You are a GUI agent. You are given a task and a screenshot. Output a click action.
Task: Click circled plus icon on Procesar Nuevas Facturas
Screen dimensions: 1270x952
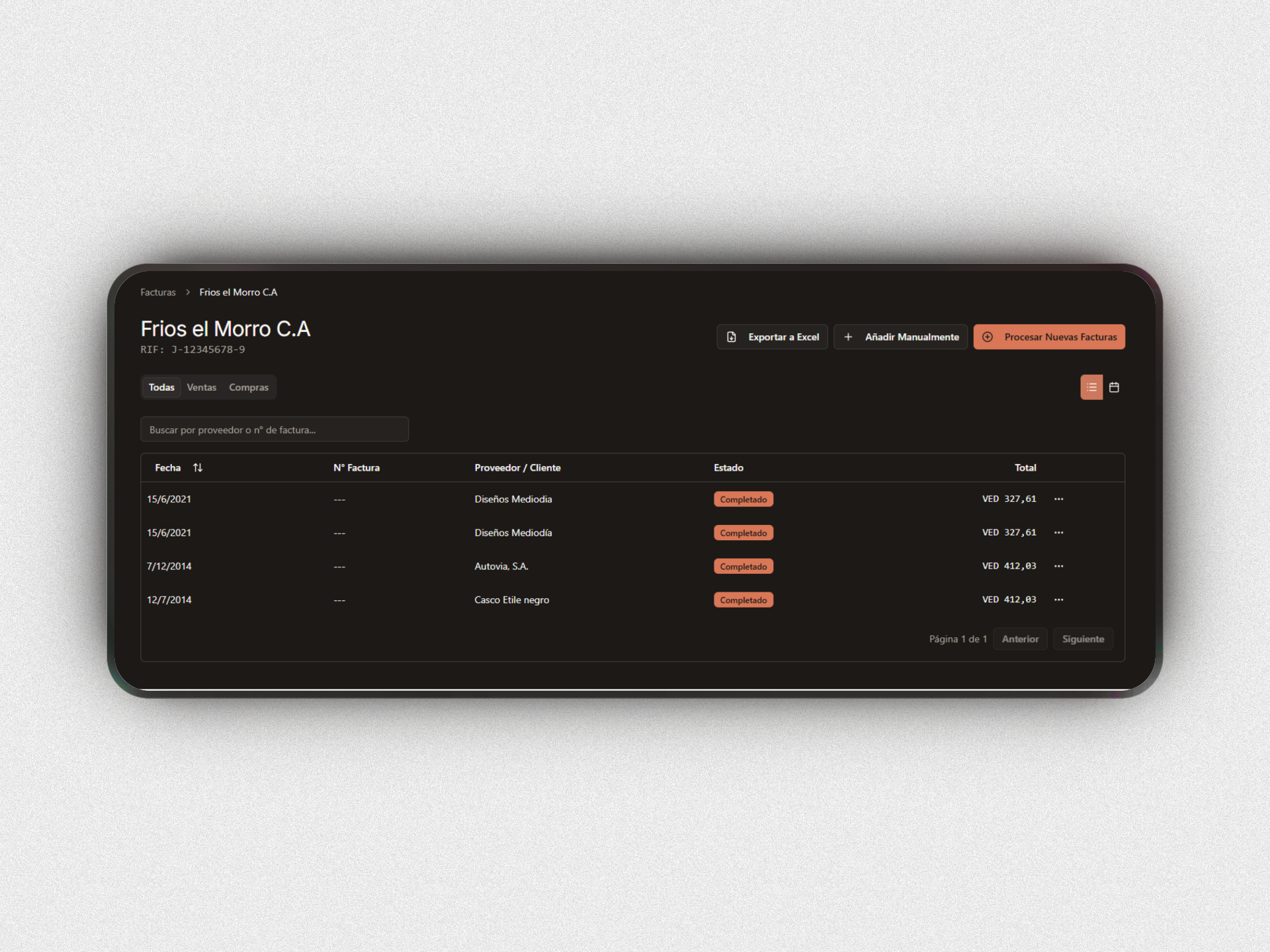pyautogui.click(x=988, y=337)
